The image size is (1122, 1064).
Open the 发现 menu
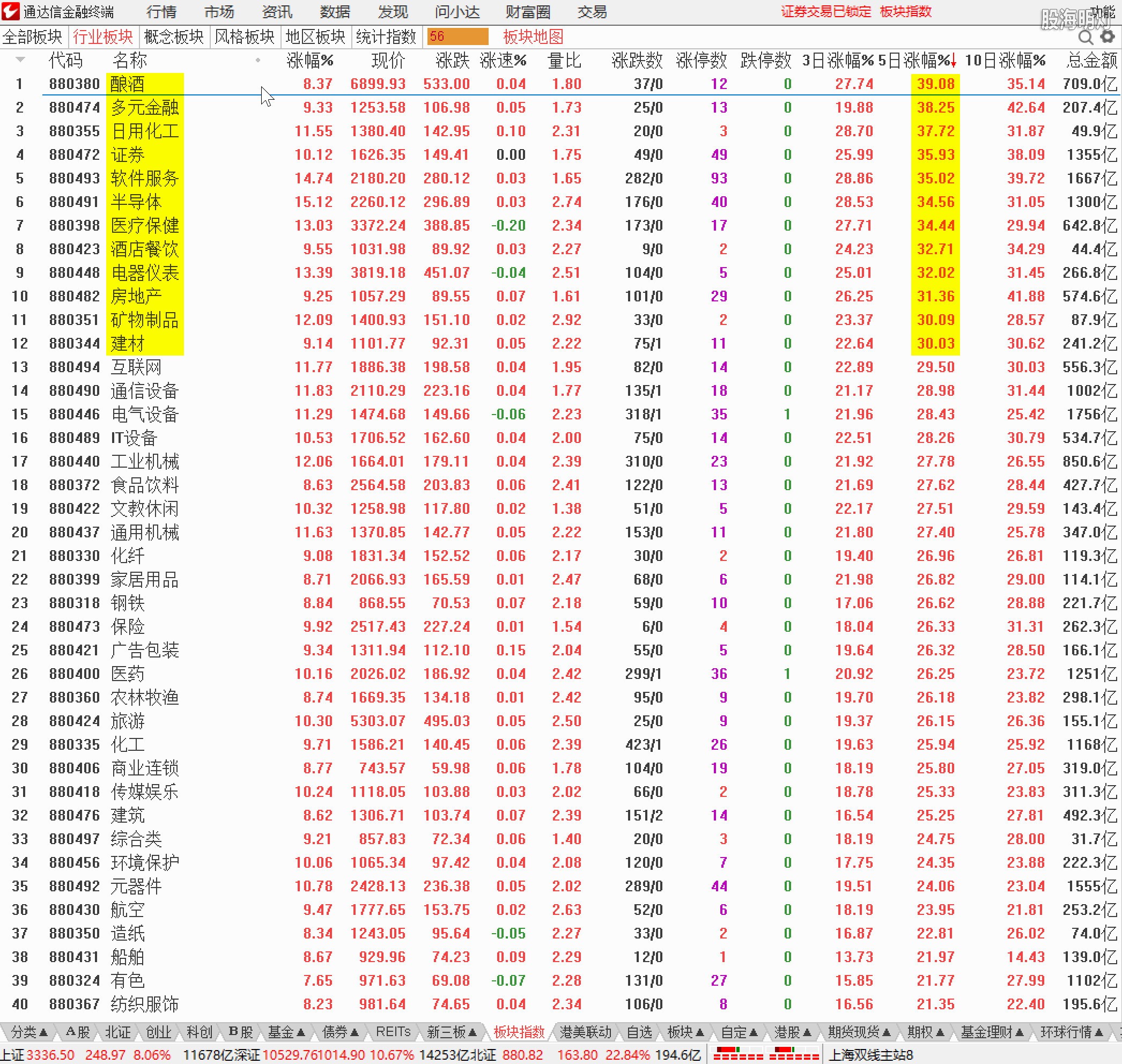(393, 11)
